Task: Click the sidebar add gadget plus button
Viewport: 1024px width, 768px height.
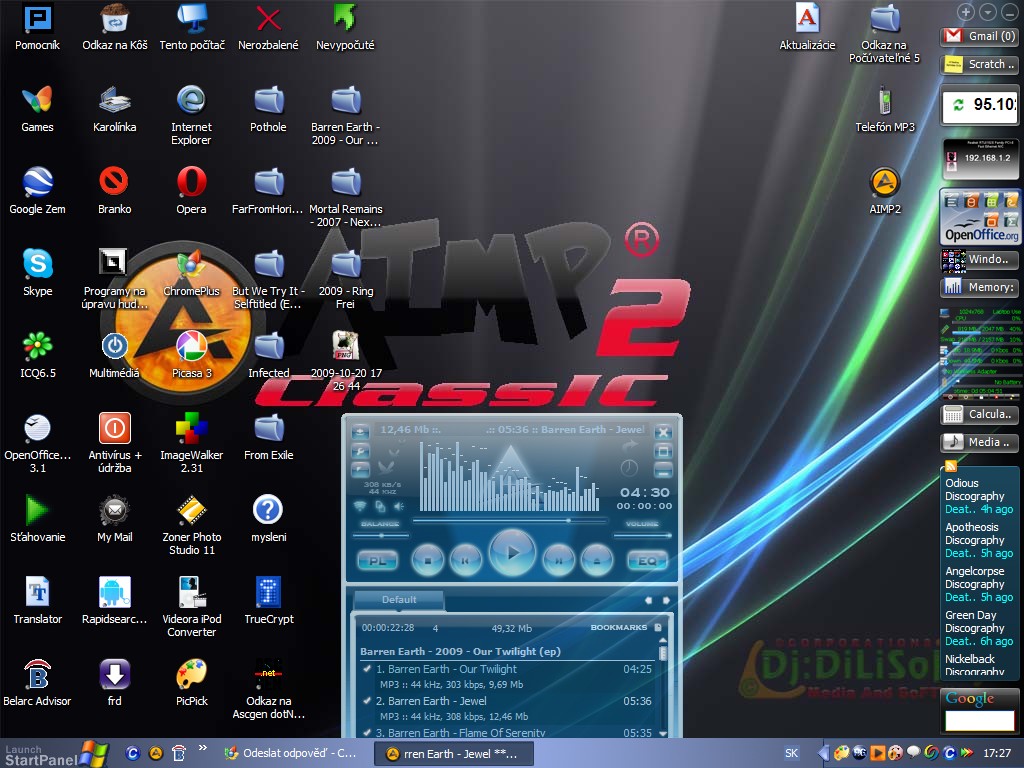Action: coord(965,12)
